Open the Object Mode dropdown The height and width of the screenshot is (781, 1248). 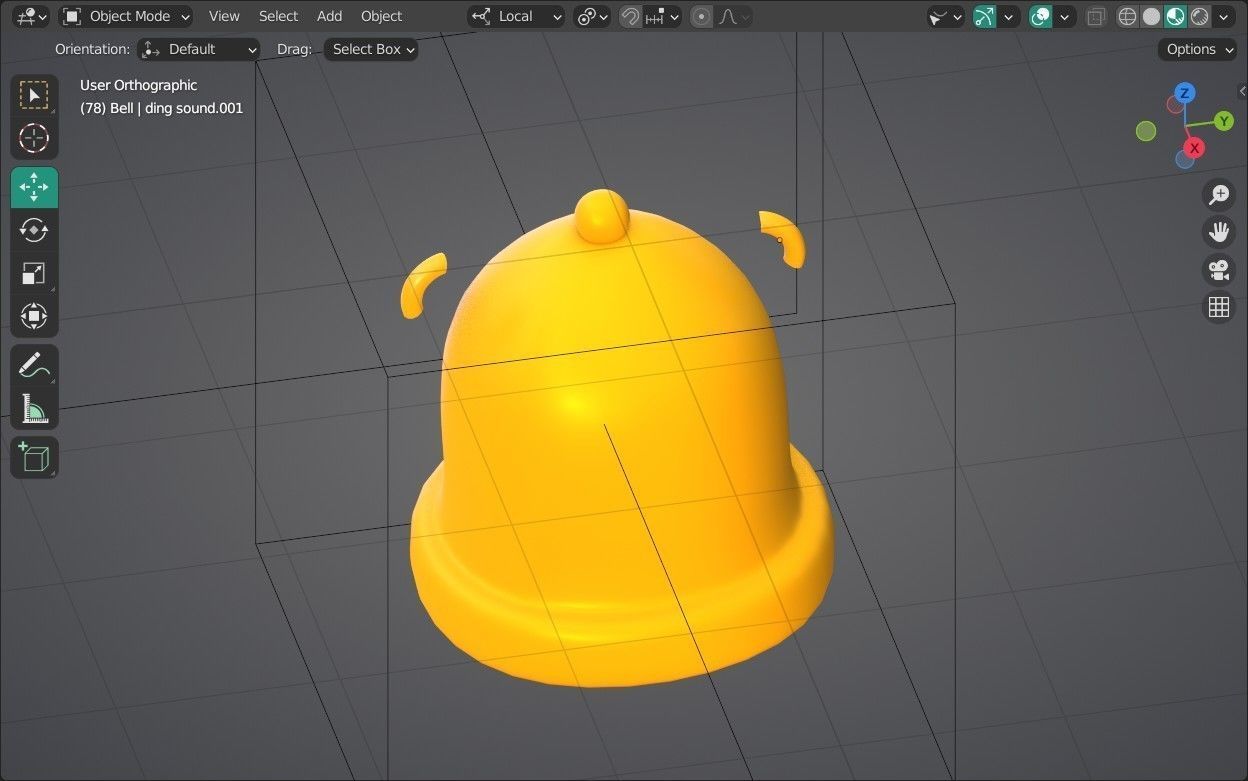tap(126, 16)
